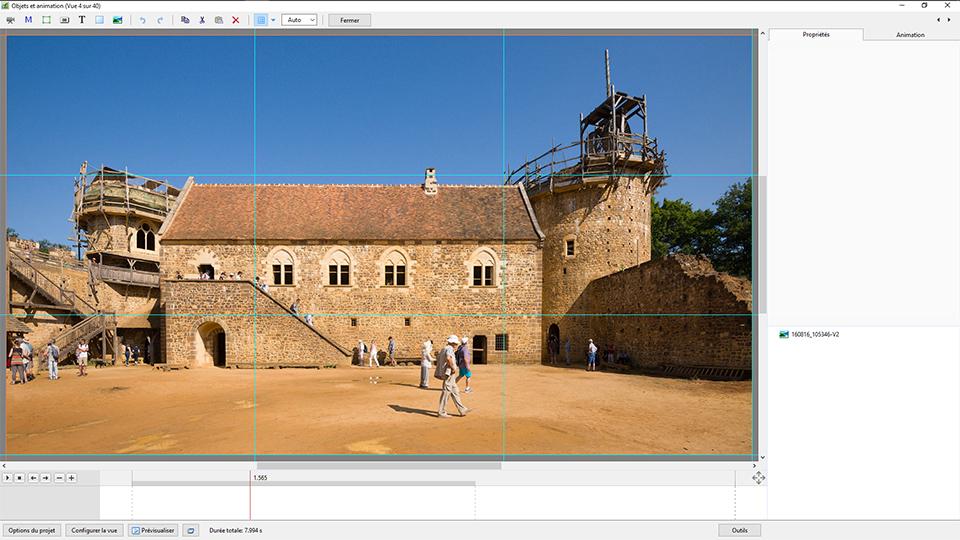The image size is (960, 540).
Task: Open the Outils button
Action: click(x=740, y=530)
